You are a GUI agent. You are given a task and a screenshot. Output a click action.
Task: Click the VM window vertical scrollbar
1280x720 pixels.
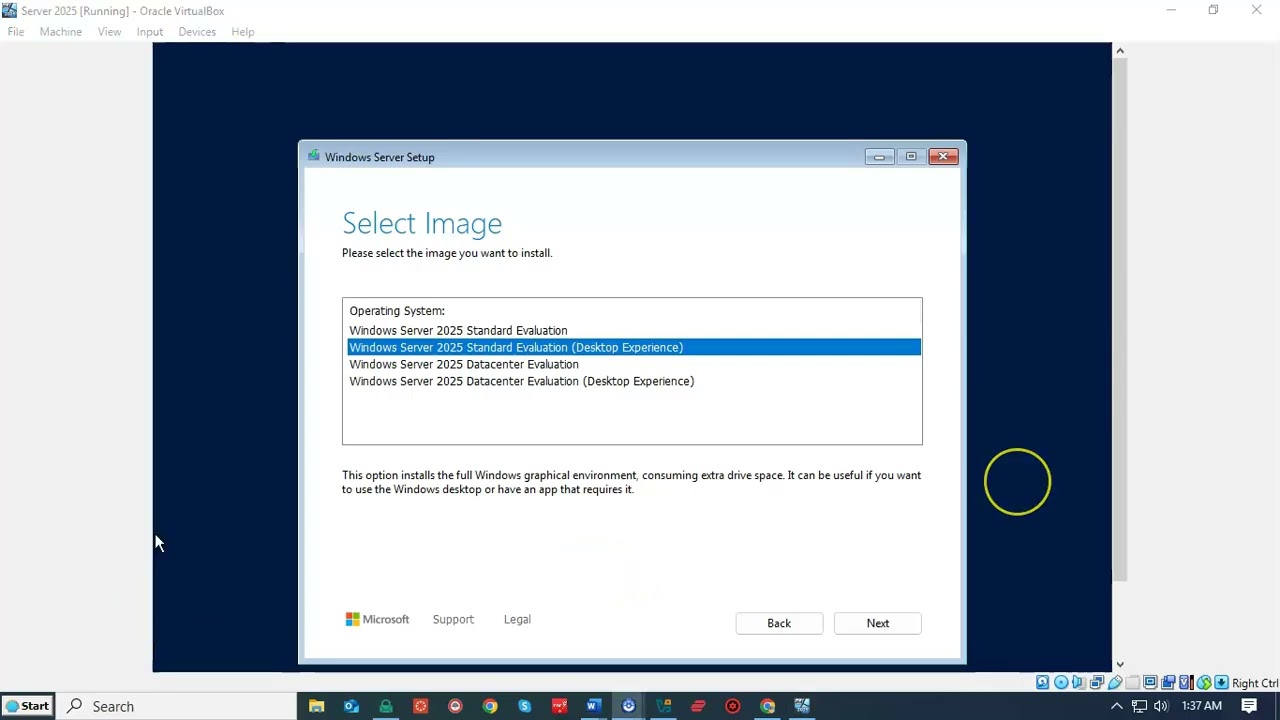pos(1120,320)
